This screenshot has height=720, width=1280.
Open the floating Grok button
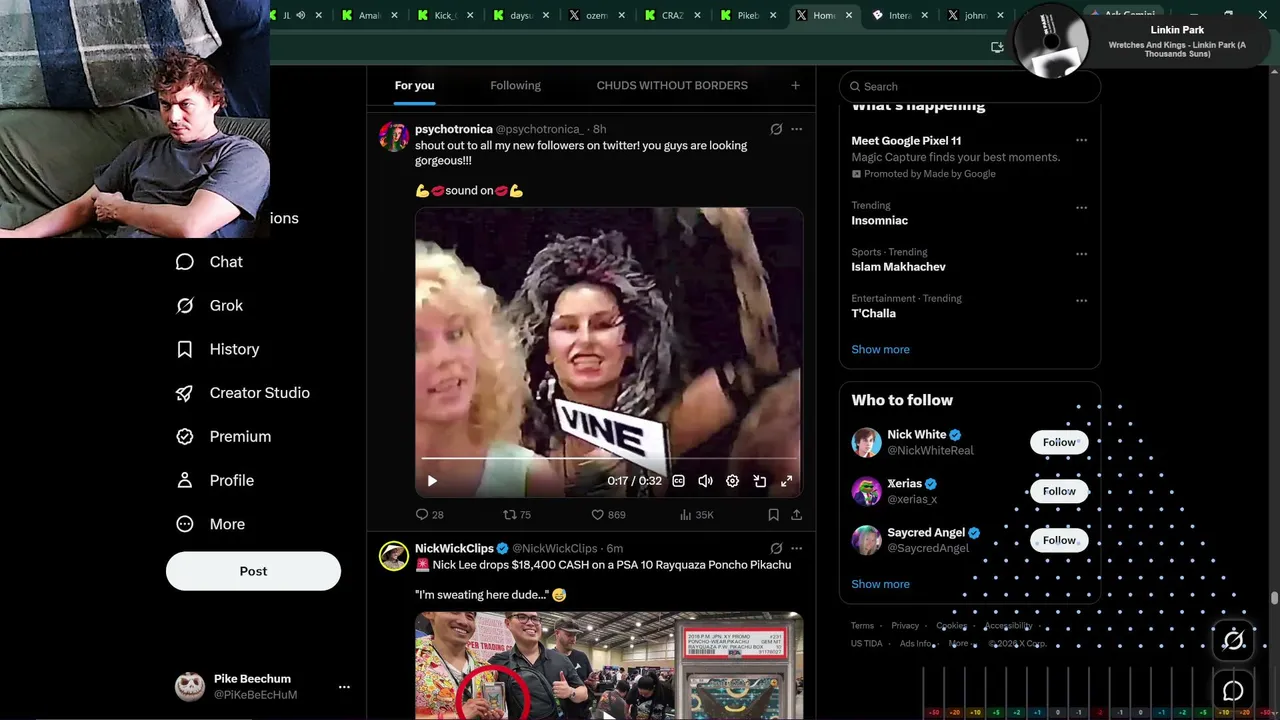pyautogui.click(x=1233, y=640)
